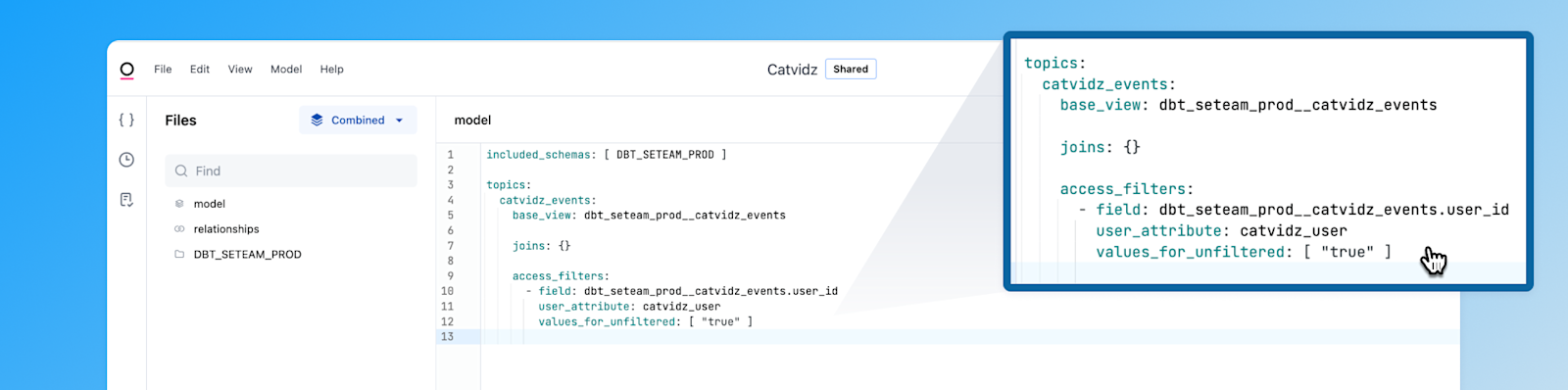Click the model file icon
Screen dimensions: 1568x390
(x=179, y=204)
